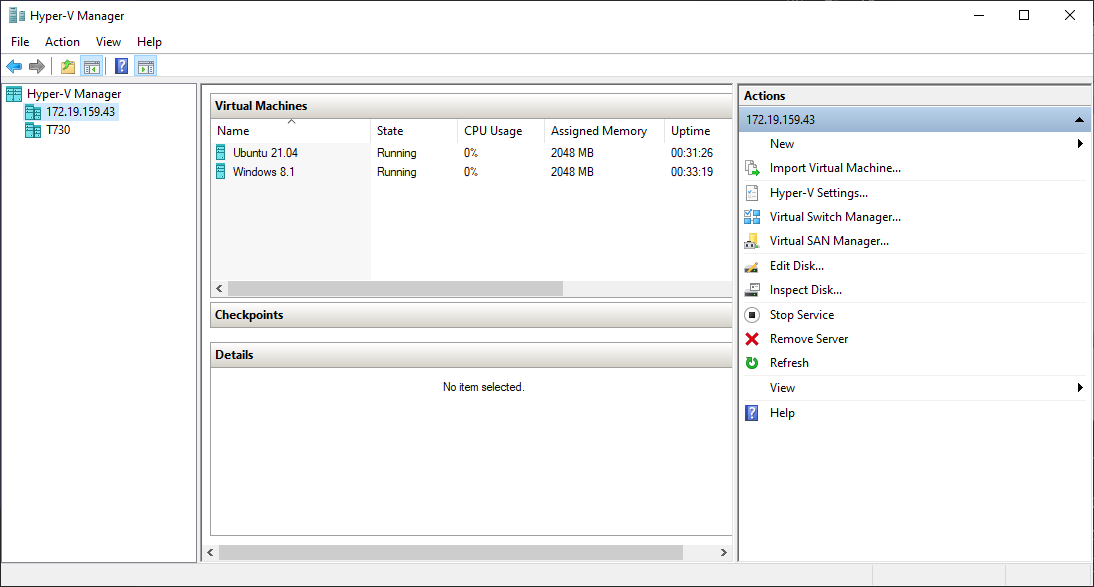Click the Virtual Machines list horizontal scrollbar thumb

[396, 288]
